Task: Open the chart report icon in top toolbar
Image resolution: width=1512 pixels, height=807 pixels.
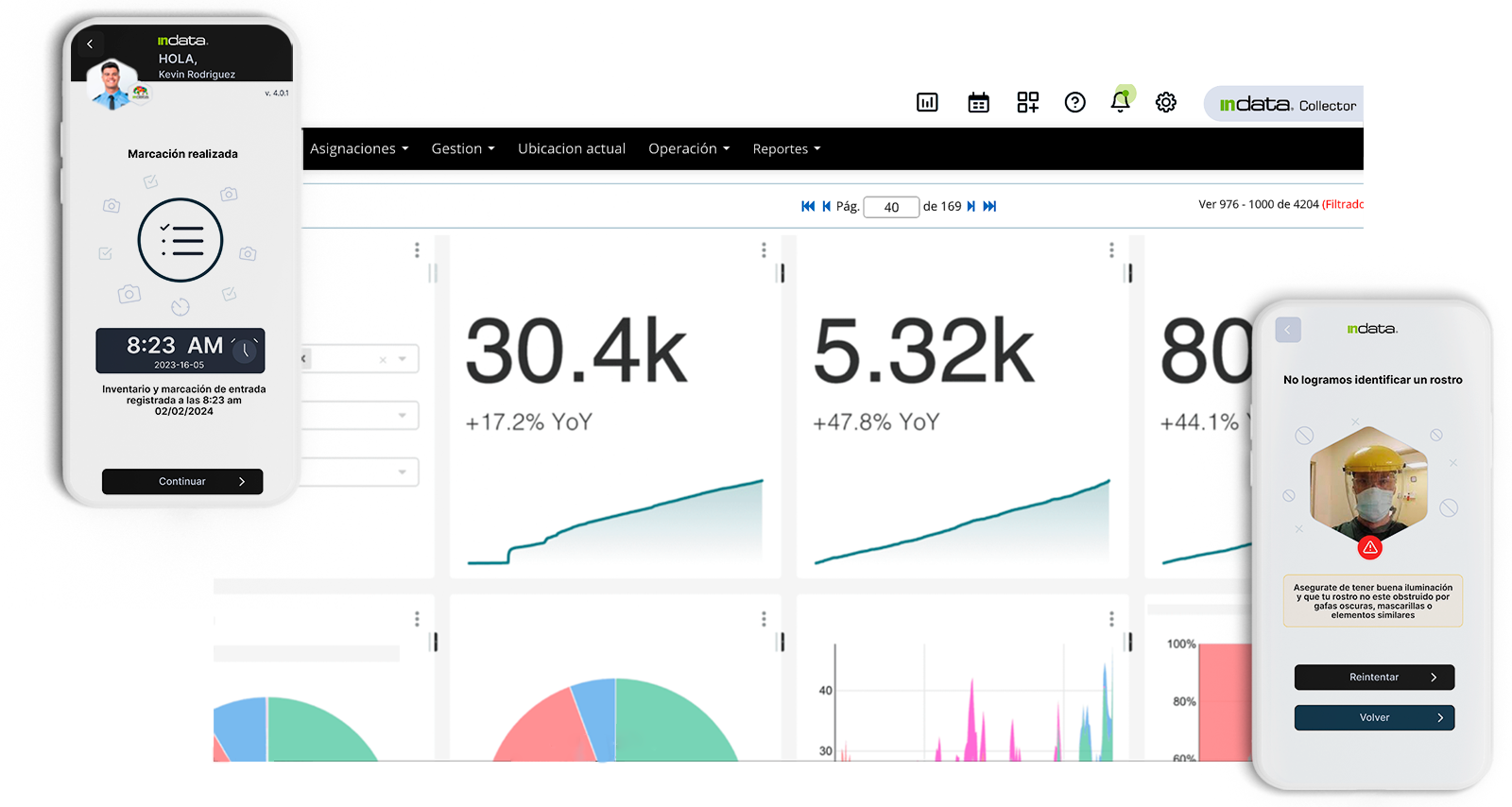Action: pos(927,102)
